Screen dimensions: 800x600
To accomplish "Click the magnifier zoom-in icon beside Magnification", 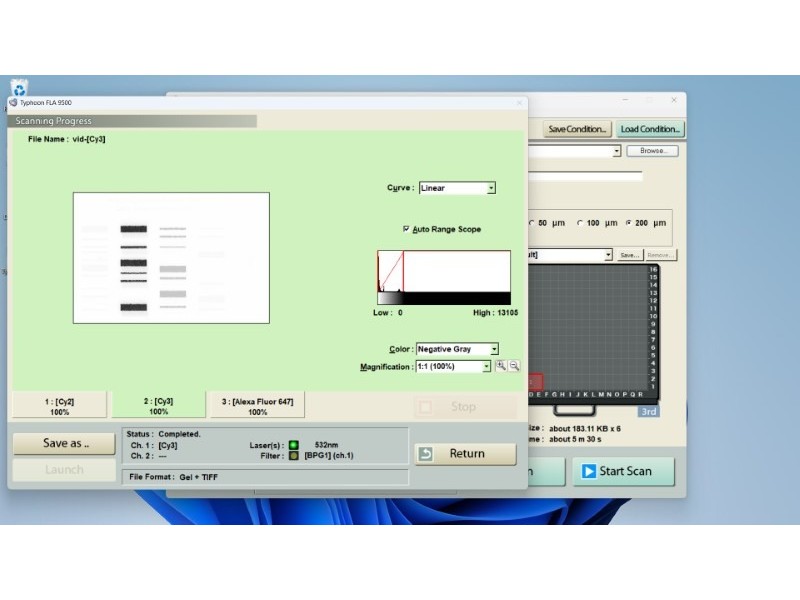I will point(501,366).
